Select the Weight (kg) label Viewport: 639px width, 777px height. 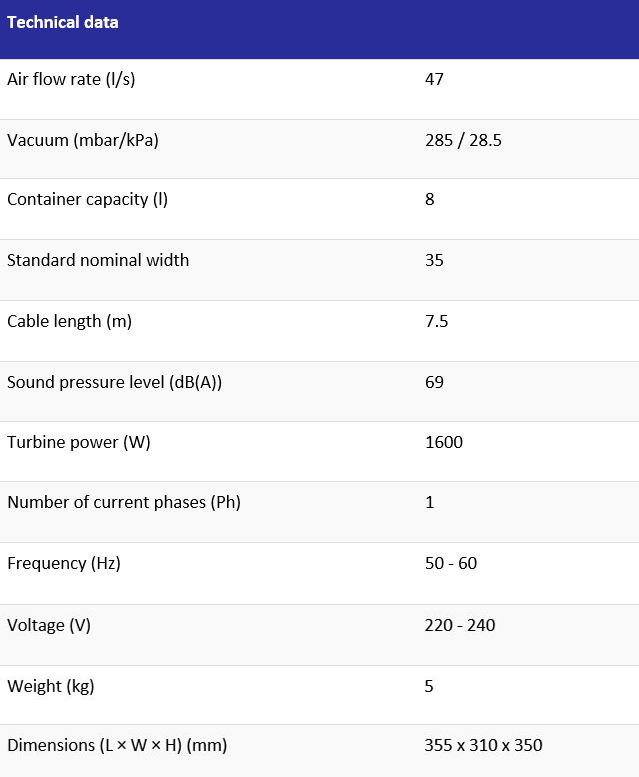coord(51,686)
